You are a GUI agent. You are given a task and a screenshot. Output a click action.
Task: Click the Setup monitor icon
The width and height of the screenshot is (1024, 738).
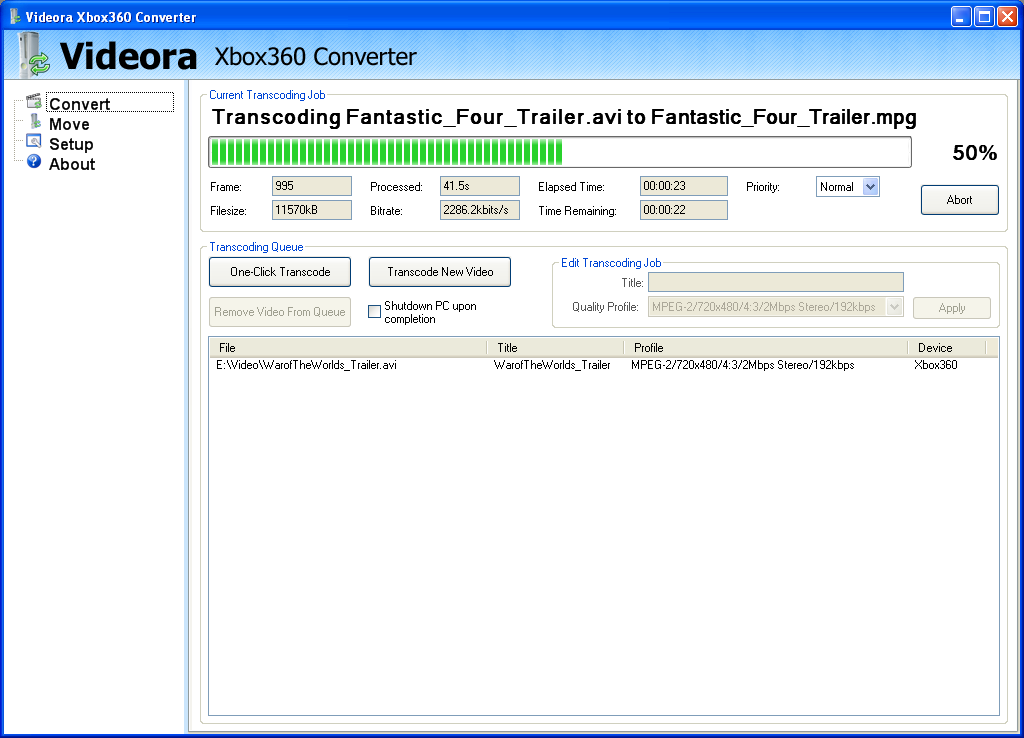34,142
